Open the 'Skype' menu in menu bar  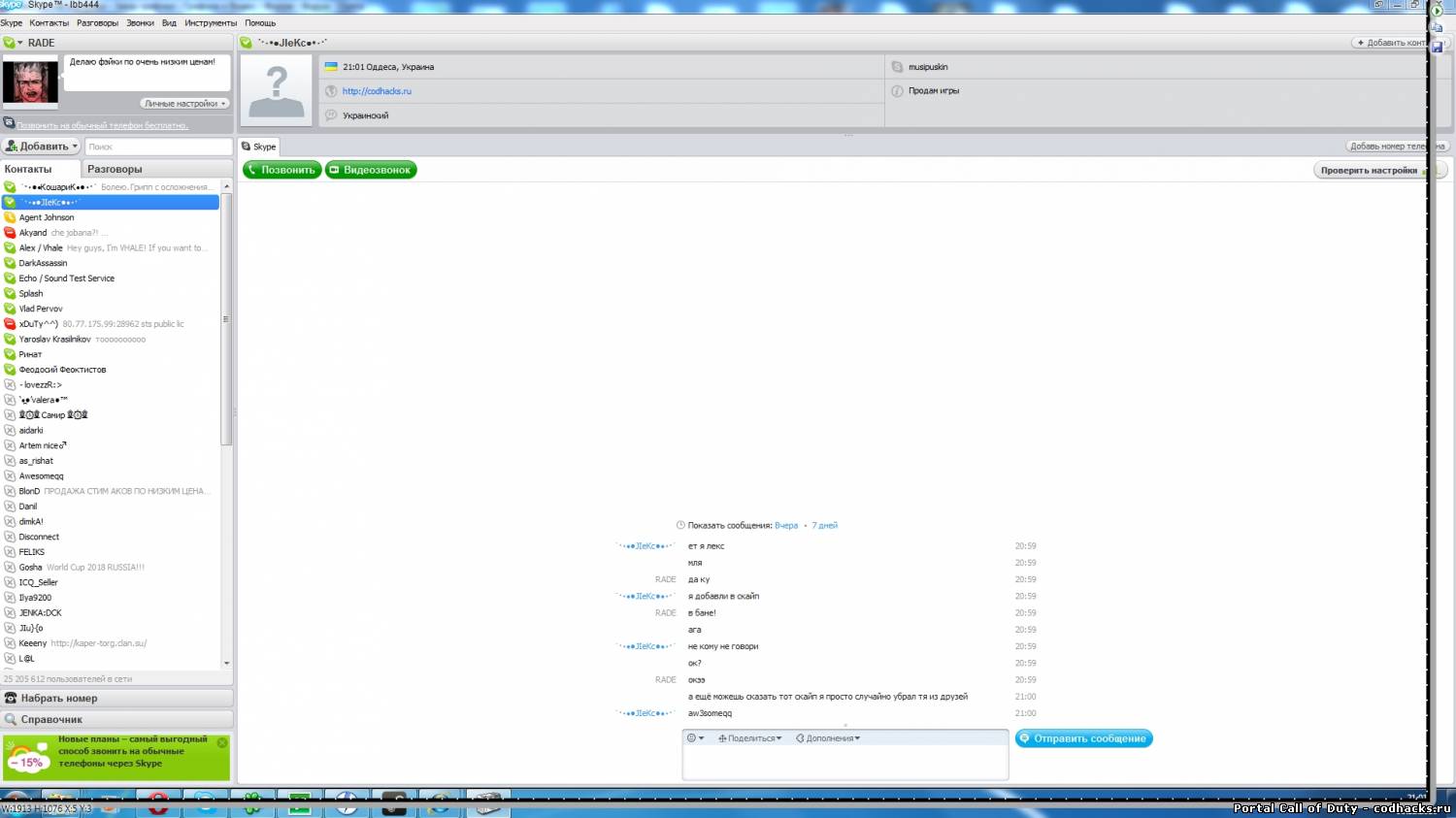coord(12,22)
